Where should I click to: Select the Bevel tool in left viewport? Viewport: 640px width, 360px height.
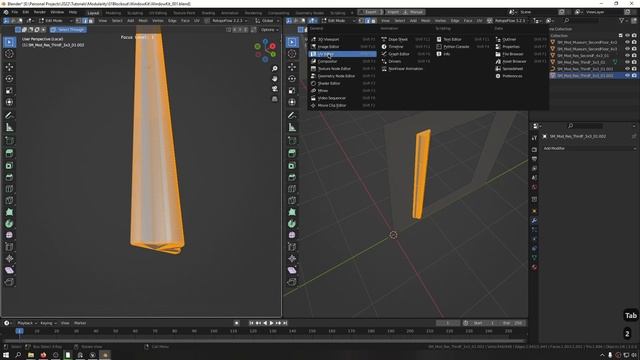(9, 177)
